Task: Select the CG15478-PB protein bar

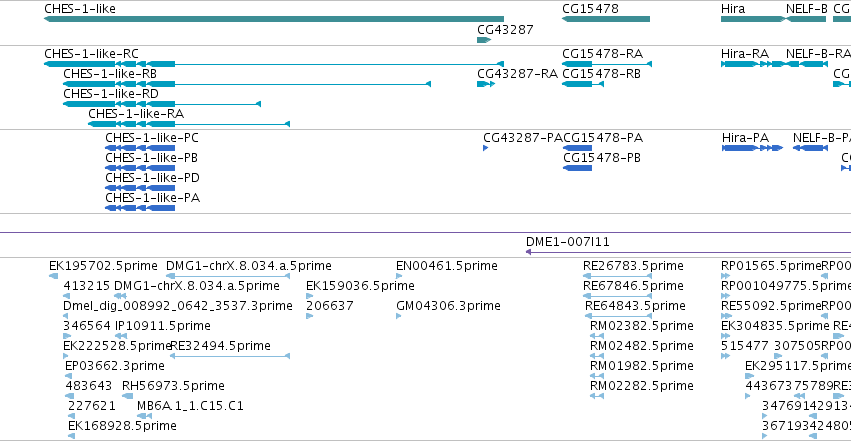Action: click(577, 168)
